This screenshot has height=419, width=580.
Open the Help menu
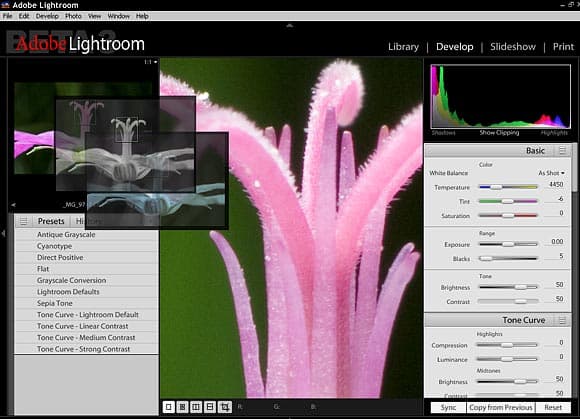142,16
